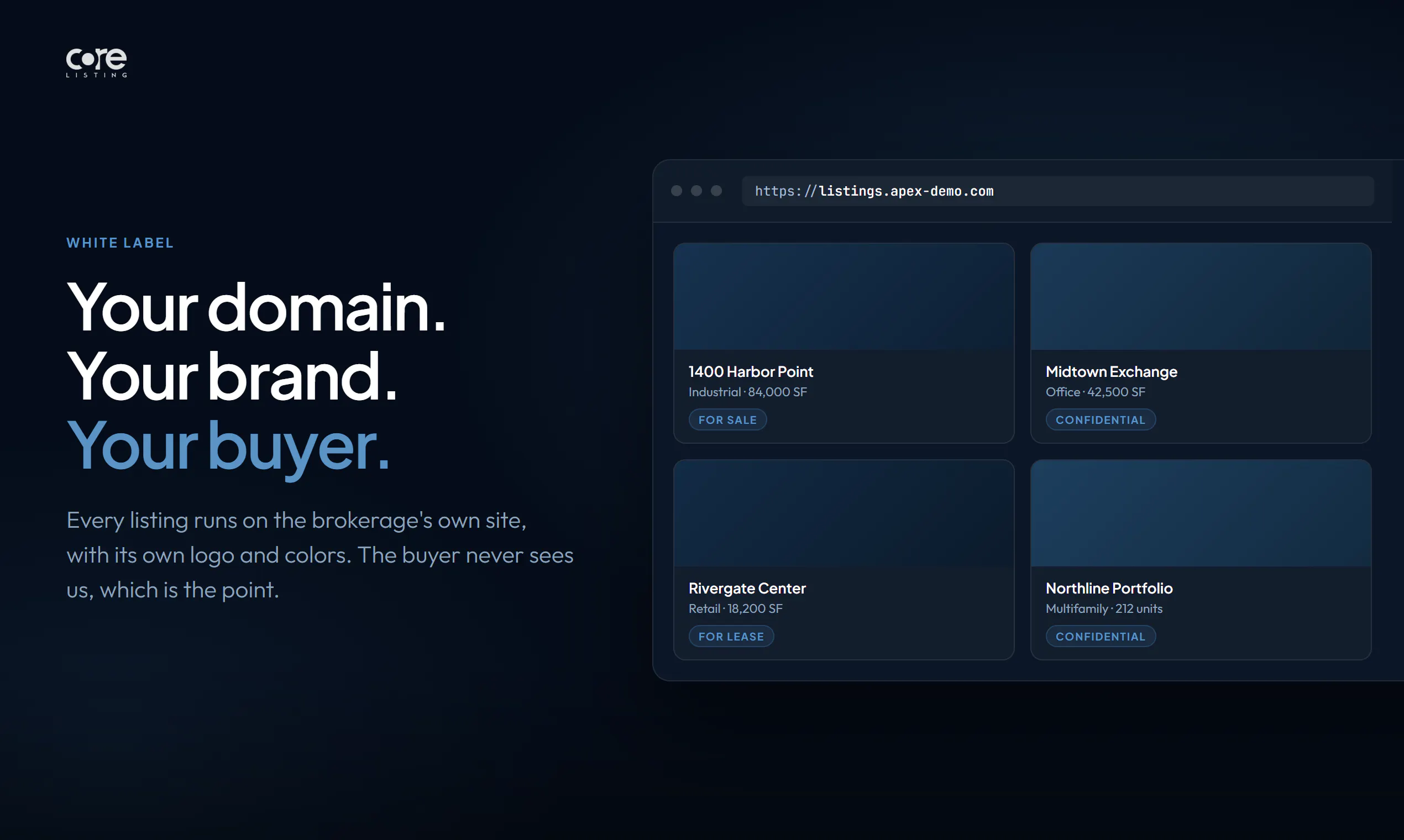Open the 1400 Harbor Point listing image
1404x840 pixels.
tap(844, 297)
